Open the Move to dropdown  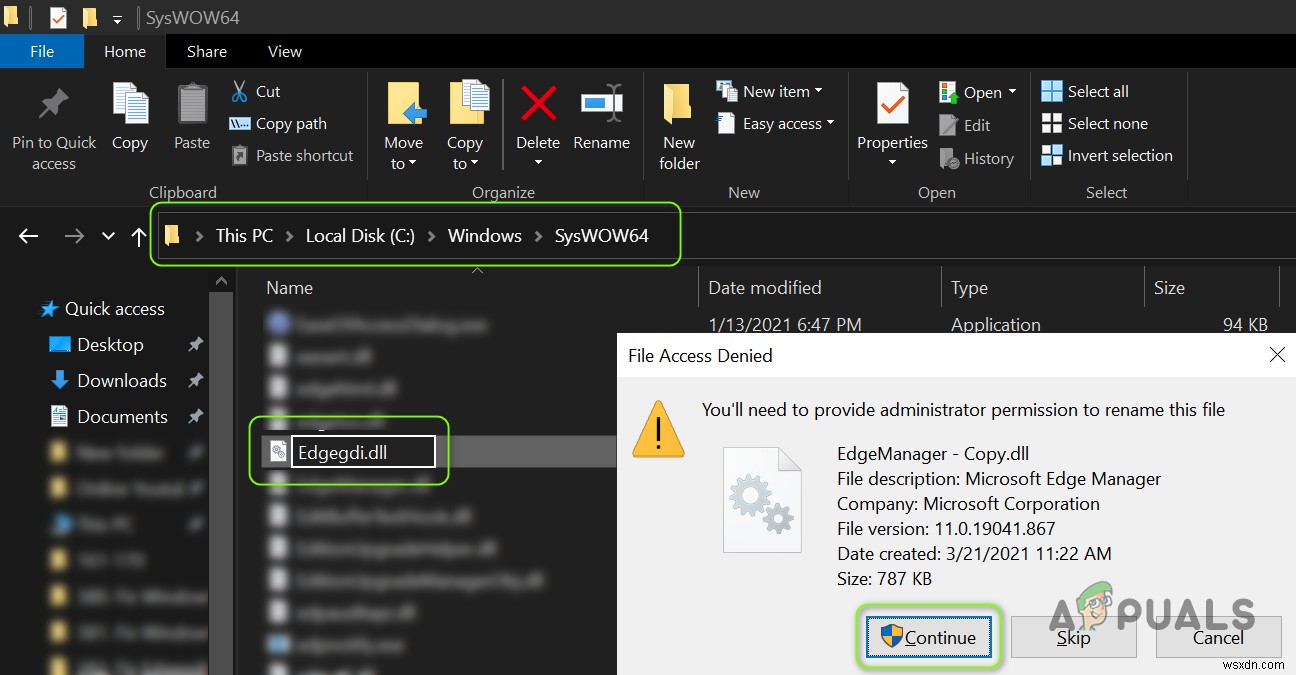click(x=404, y=127)
